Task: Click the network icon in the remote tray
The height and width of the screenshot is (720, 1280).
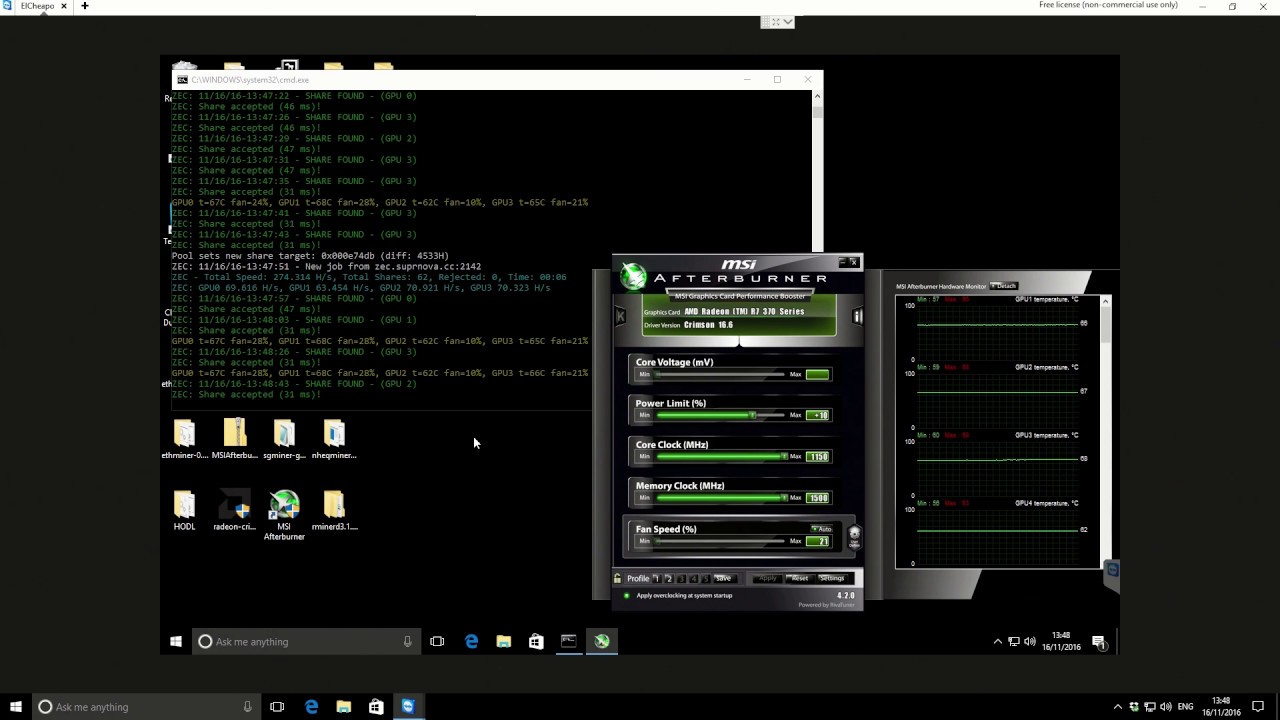Action: pyautogui.click(x=1014, y=641)
